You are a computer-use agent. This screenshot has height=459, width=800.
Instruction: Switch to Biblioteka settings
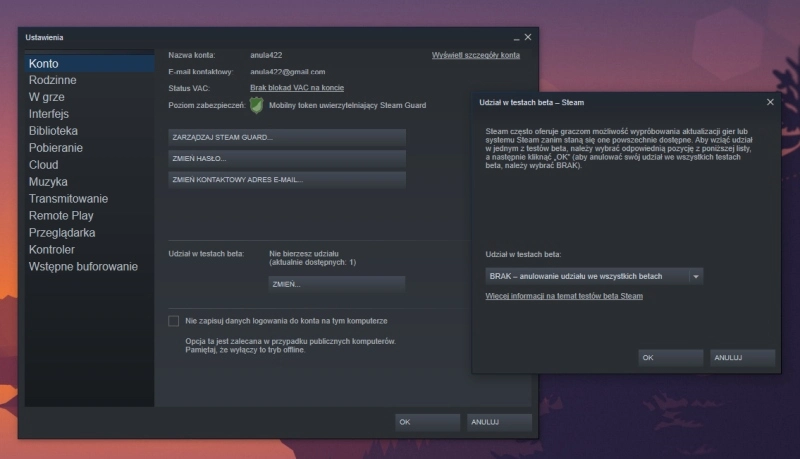53,131
